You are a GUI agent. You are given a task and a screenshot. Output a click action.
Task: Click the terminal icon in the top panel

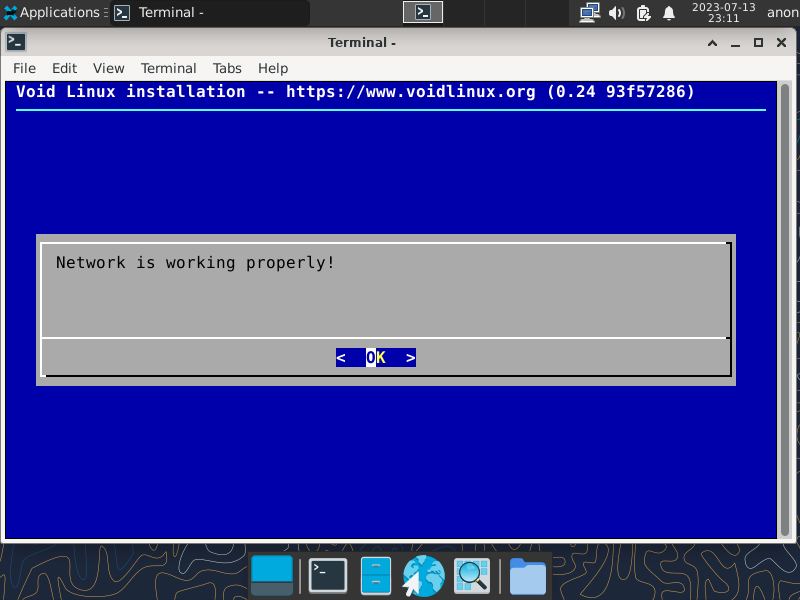tap(423, 12)
